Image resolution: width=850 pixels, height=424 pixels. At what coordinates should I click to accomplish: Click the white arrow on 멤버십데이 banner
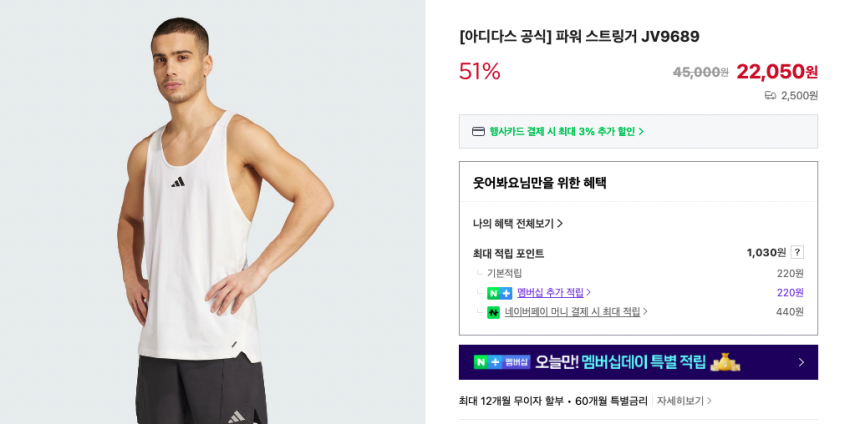802,362
